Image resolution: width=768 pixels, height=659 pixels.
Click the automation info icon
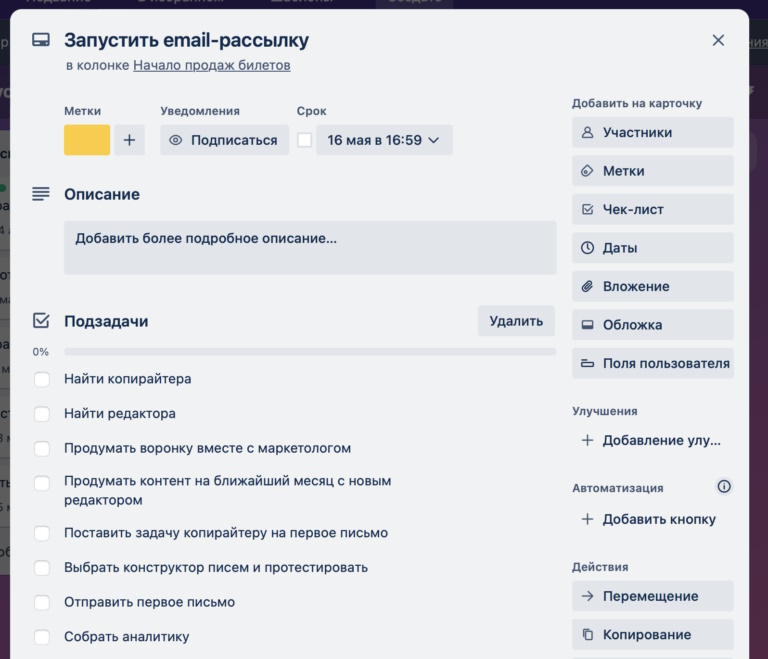click(724, 487)
